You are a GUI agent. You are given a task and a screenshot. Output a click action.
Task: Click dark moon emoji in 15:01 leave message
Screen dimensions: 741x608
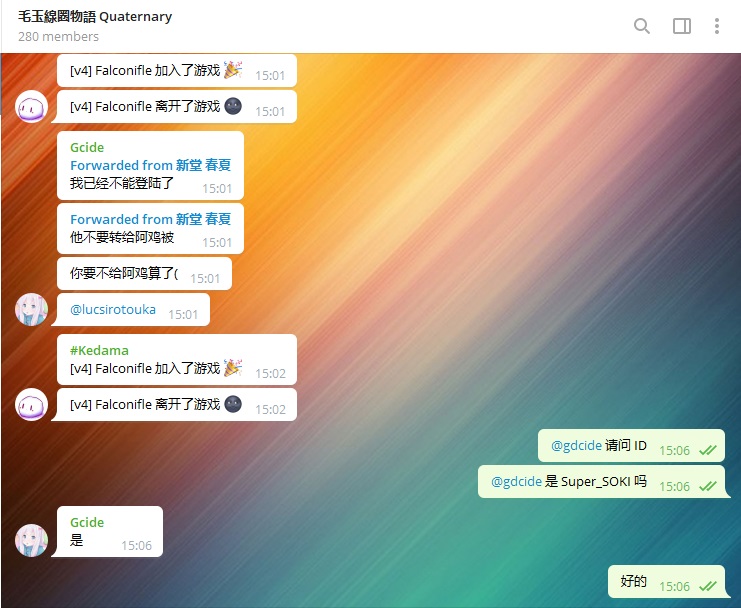click(233, 106)
